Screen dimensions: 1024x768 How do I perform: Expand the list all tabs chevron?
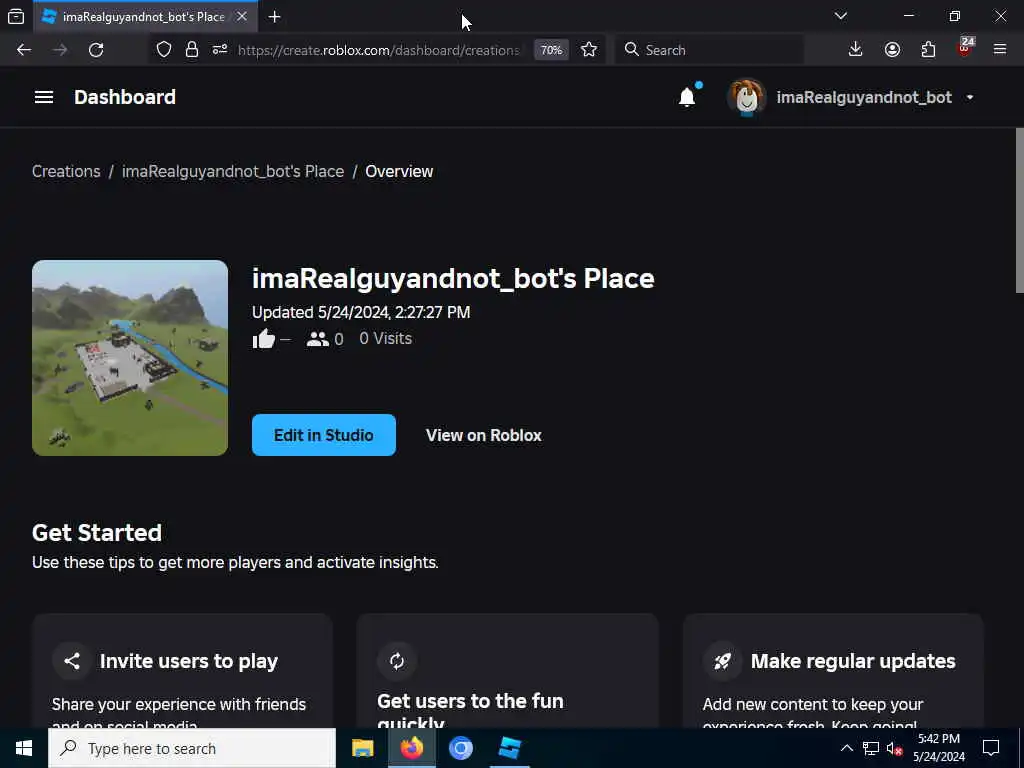840,16
